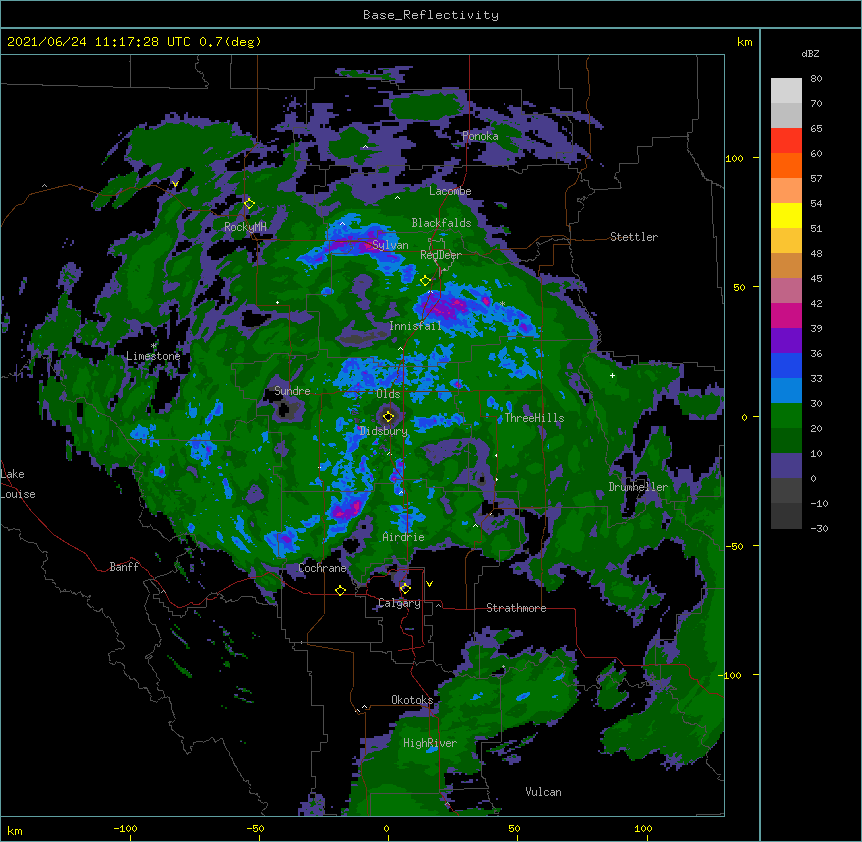Click the km label at bottom-left corner
The image size is (862, 842).
(x=15, y=830)
